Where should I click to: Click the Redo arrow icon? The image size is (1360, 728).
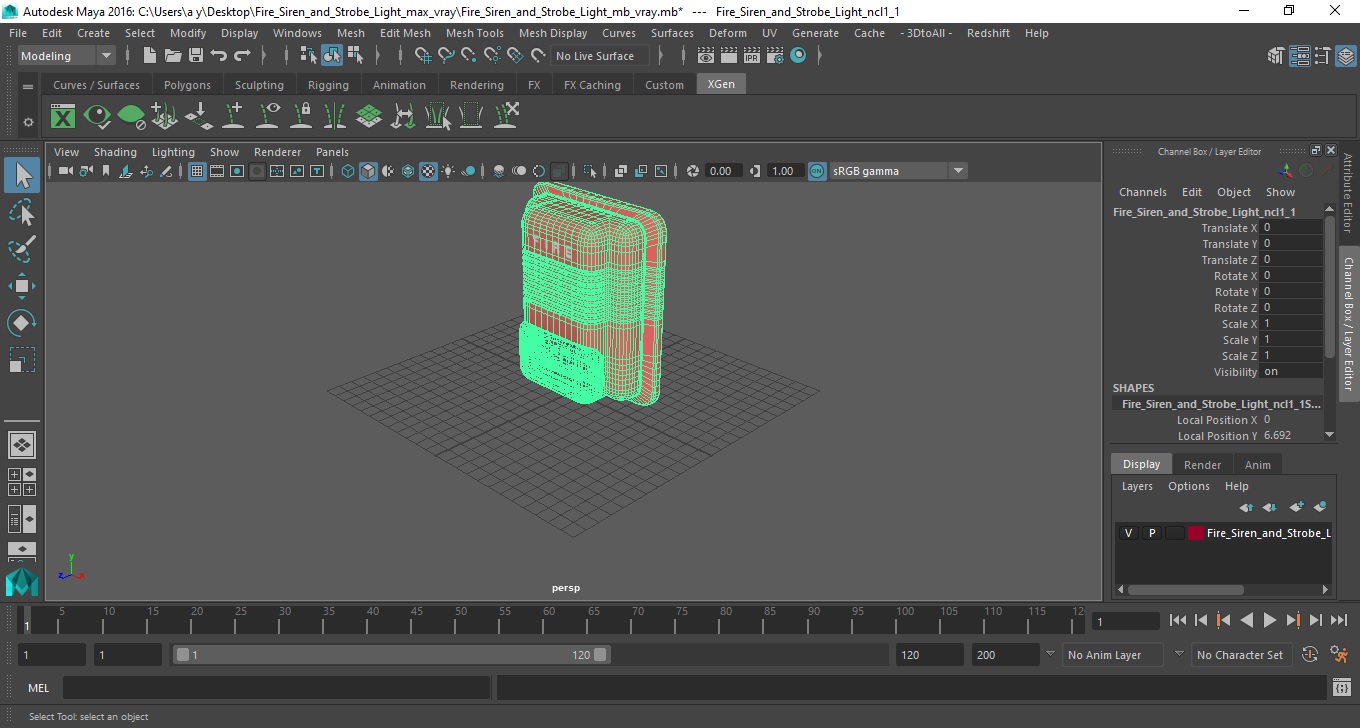[x=242, y=56]
